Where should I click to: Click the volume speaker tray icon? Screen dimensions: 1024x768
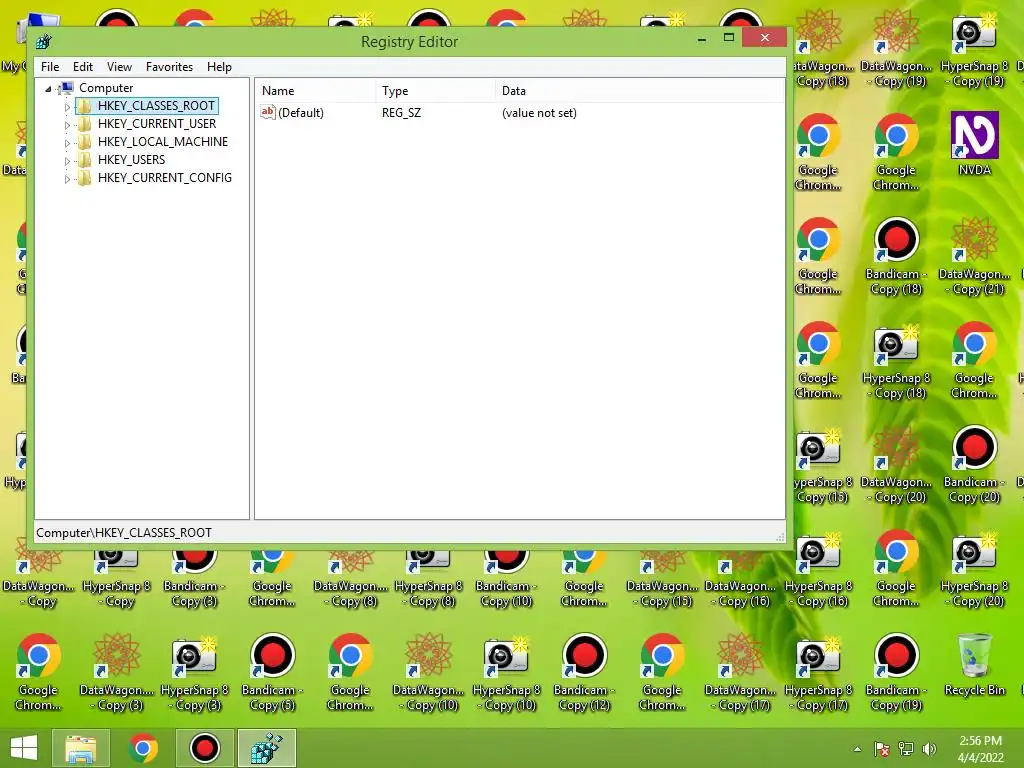929,749
